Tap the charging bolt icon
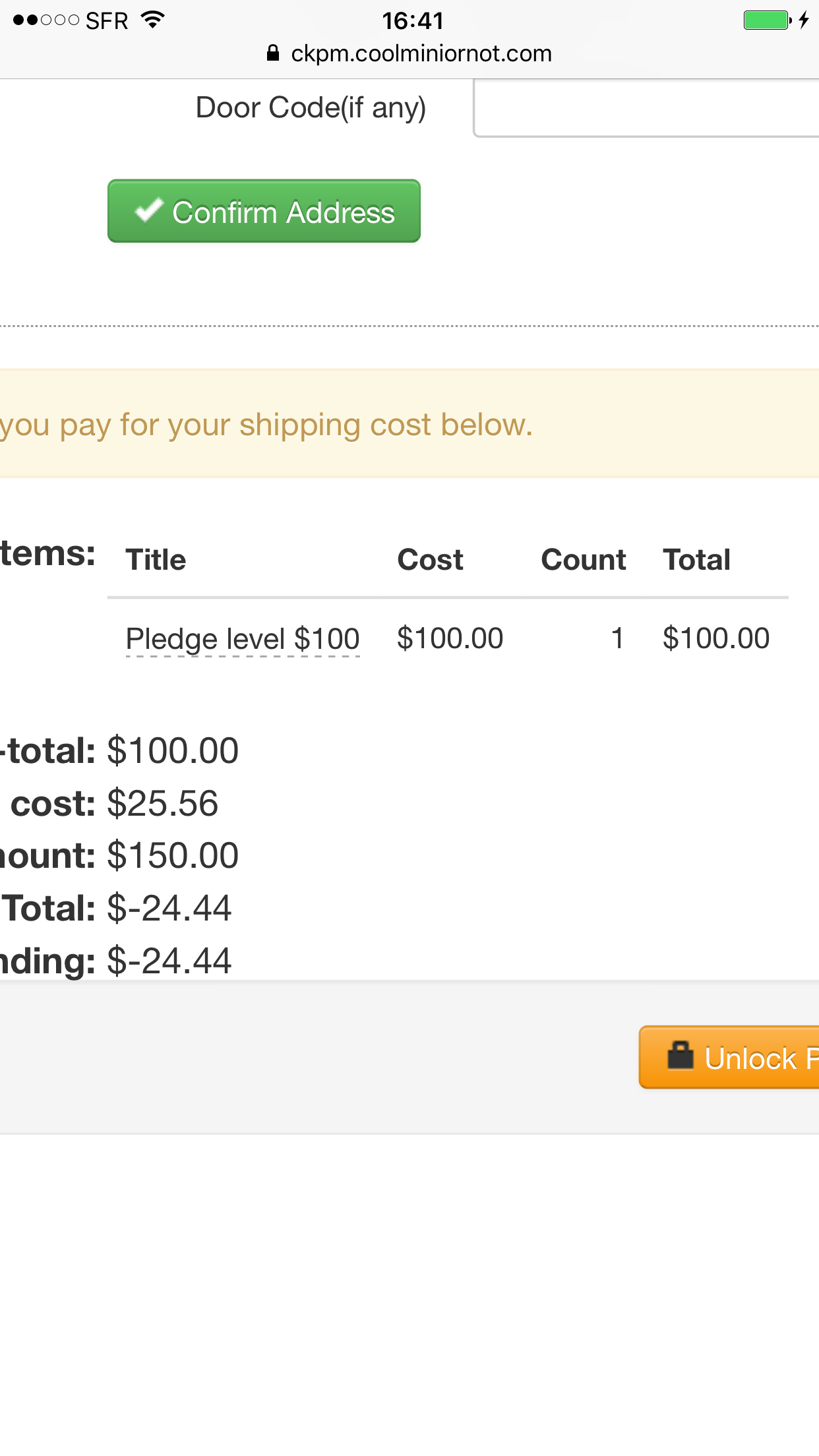This screenshot has height=1456, width=819. (x=804, y=20)
